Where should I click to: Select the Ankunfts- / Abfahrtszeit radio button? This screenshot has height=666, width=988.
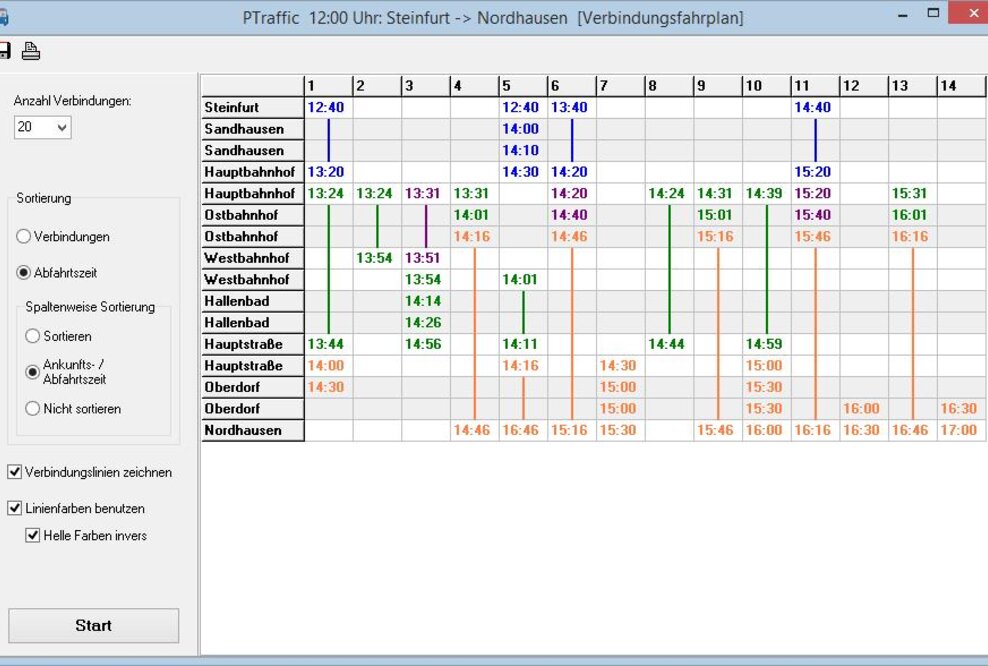coord(33,371)
